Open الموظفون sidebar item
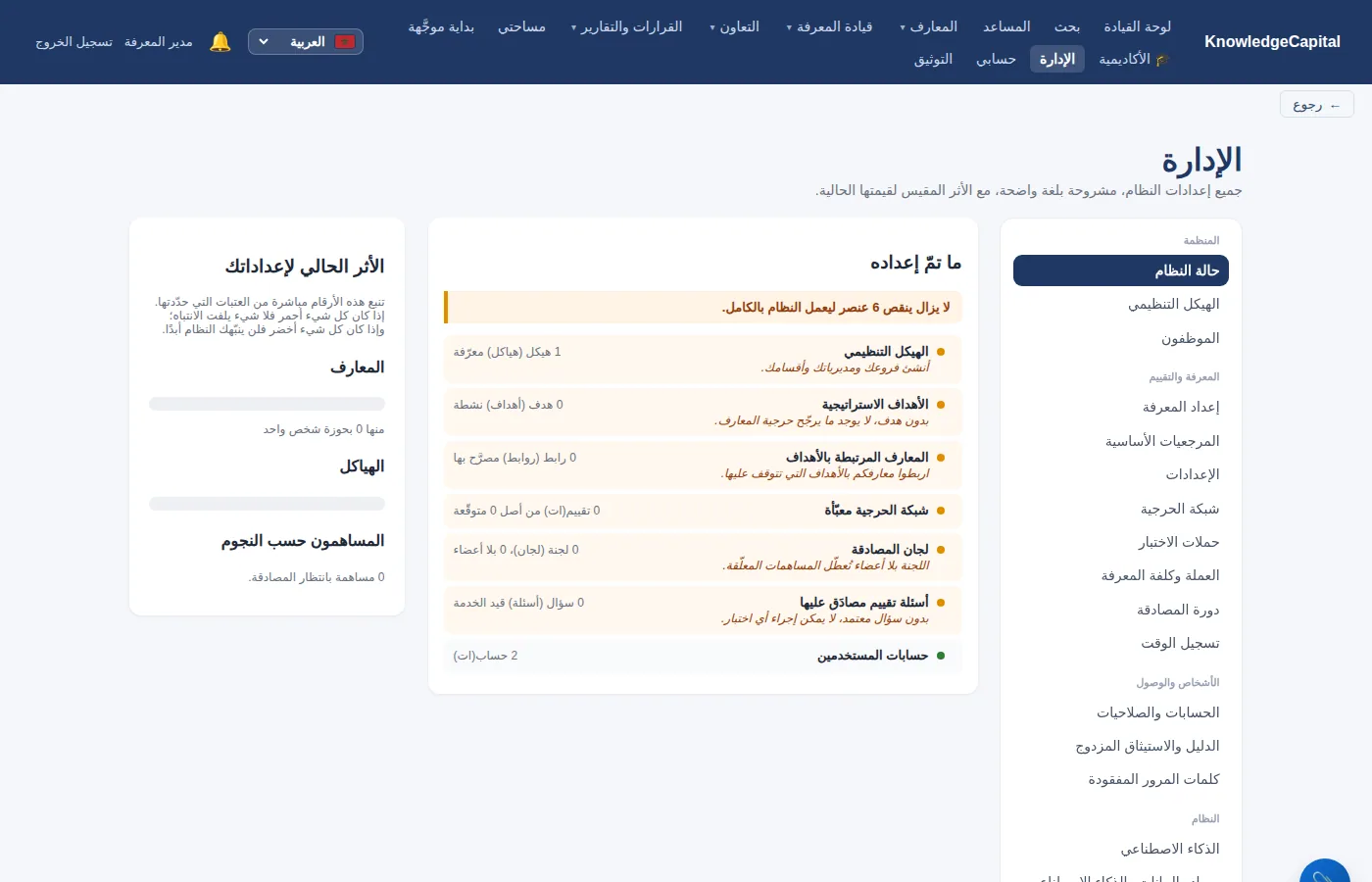1372x882 pixels. click(x=1121, y=338)
